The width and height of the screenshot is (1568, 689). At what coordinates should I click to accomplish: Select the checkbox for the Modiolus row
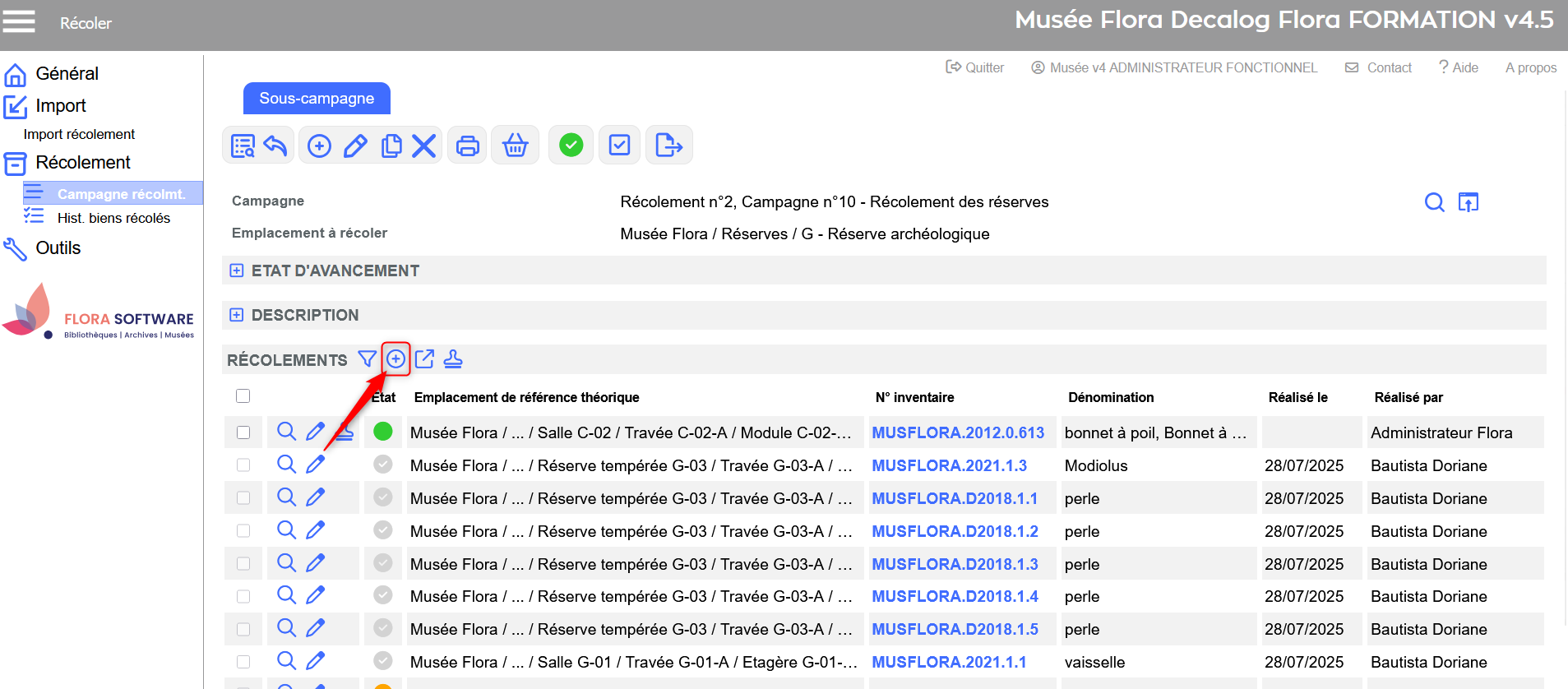tap(243, 465)
